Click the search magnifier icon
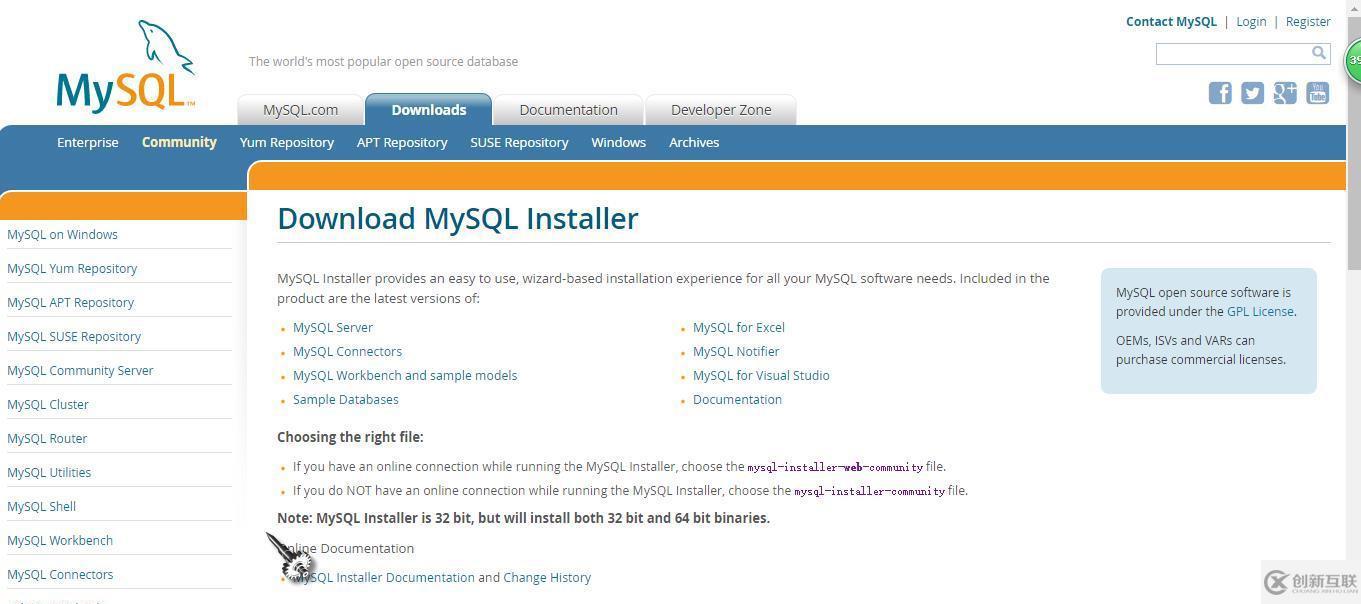The width and height of the screenshot is (1361, 604). click(x=1319, y=53)
